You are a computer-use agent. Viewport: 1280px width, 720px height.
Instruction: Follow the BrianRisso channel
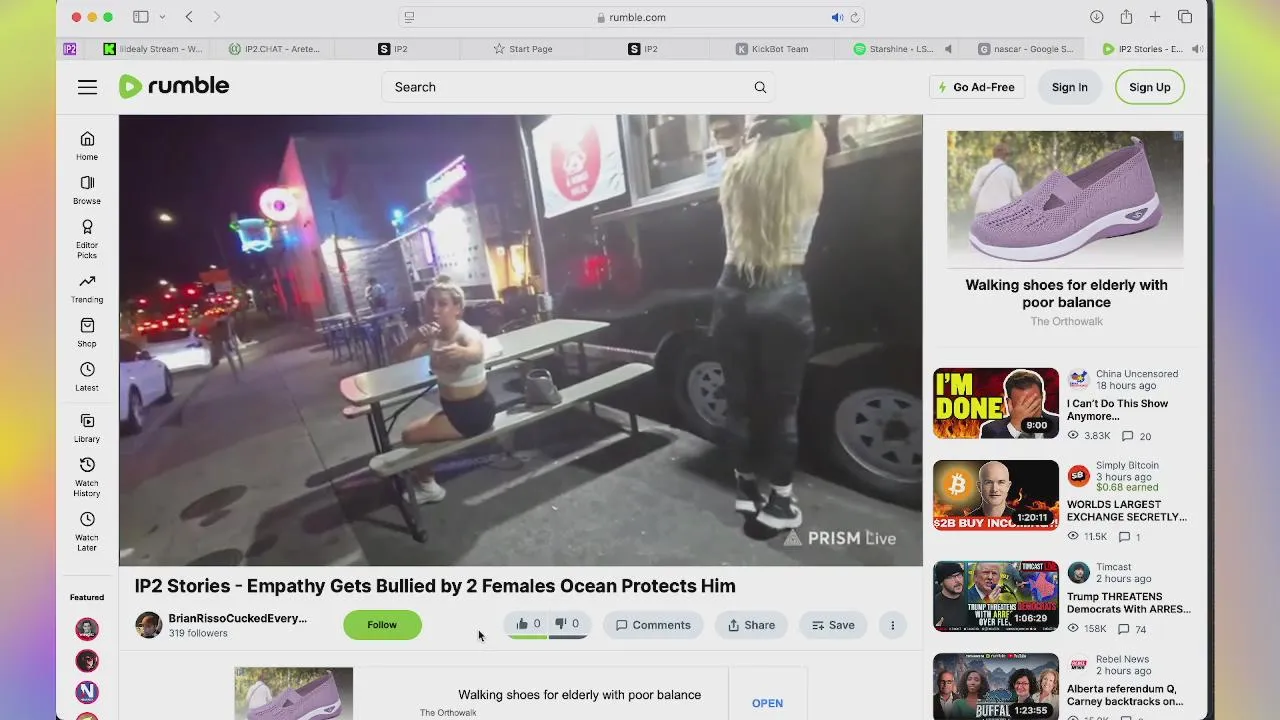pos(382,625)
